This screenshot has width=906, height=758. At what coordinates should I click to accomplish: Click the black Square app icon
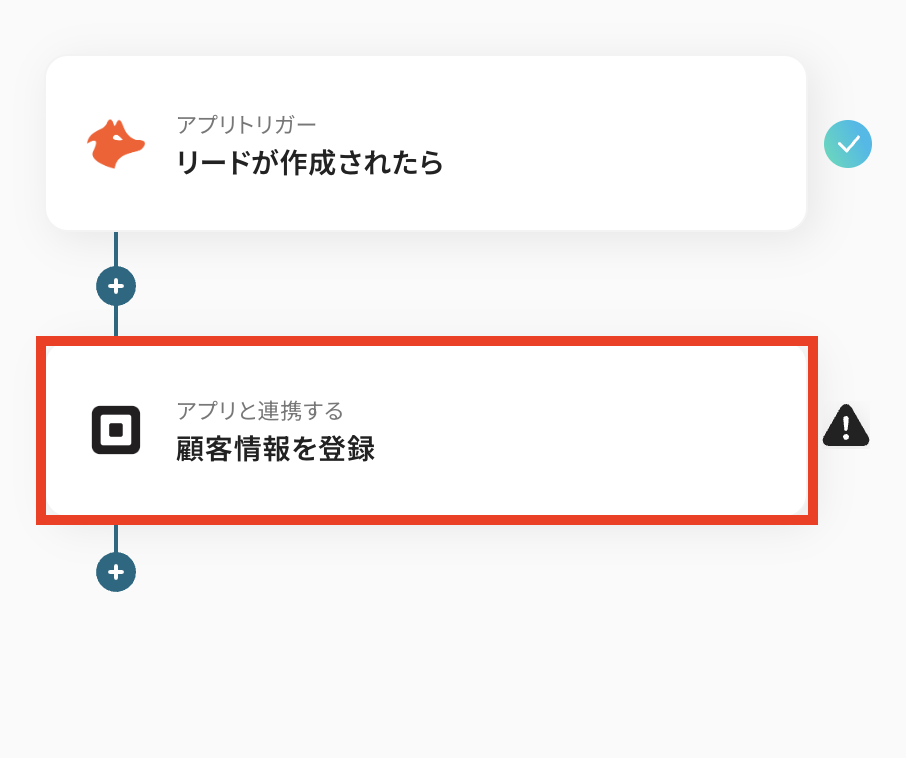(116, 430)
